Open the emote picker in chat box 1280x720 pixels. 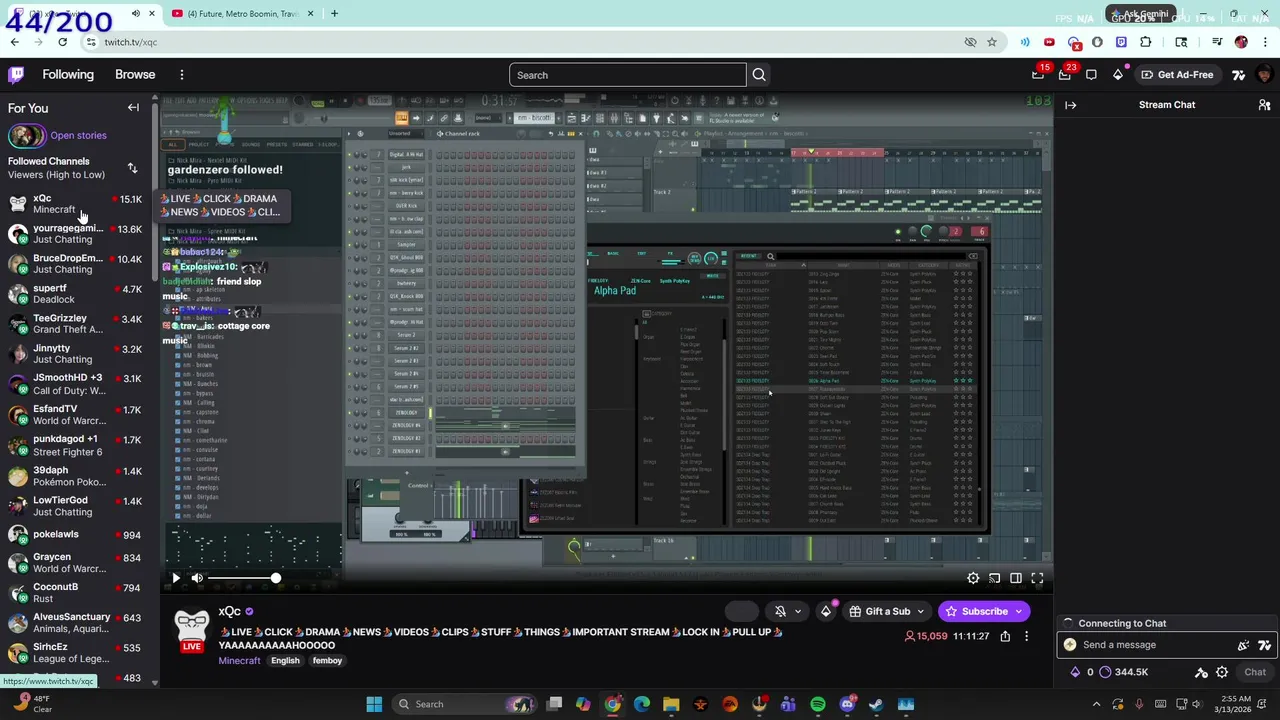(1243, 645)
